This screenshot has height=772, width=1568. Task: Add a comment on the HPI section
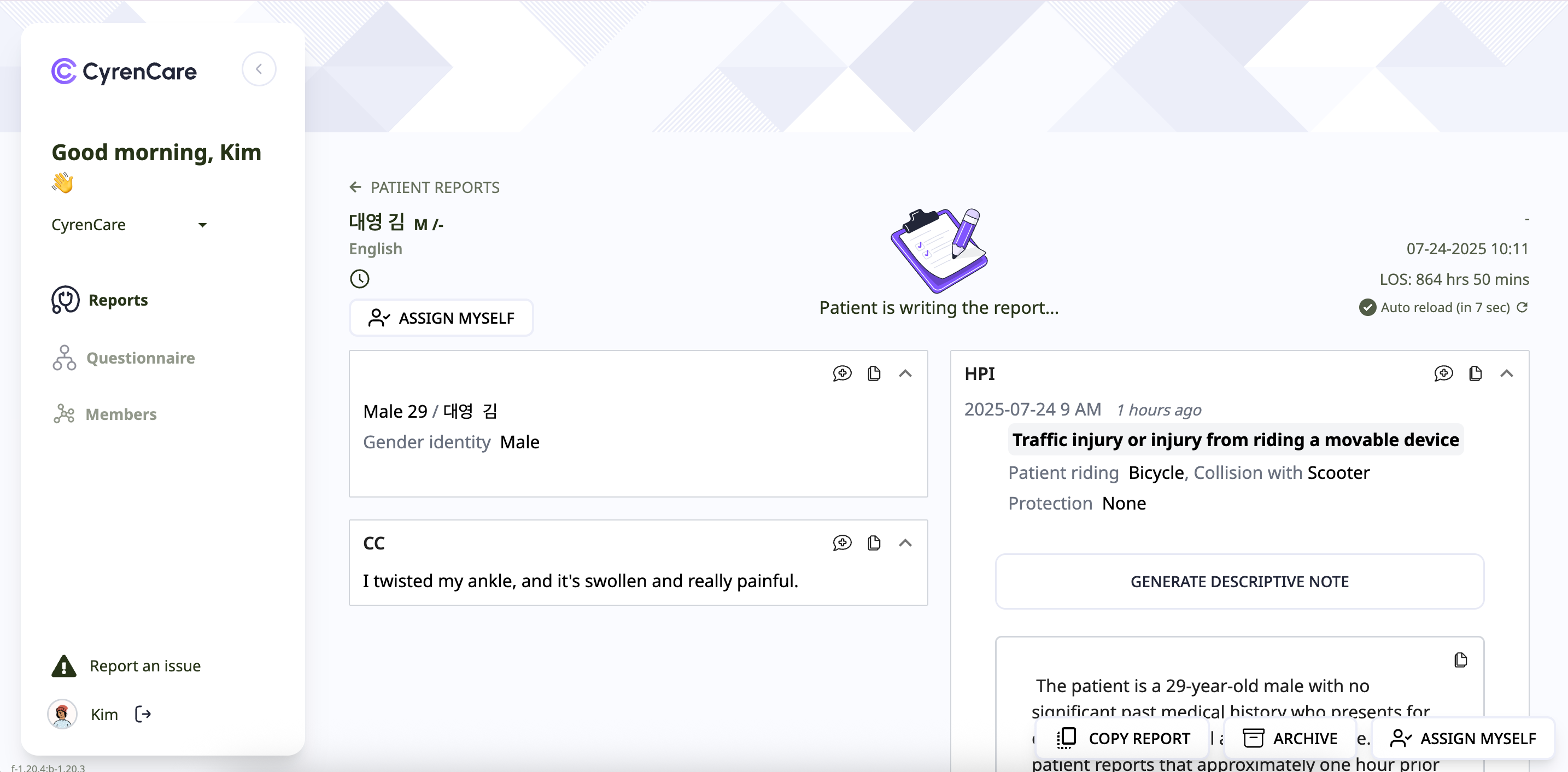(x=1443, y=373)
